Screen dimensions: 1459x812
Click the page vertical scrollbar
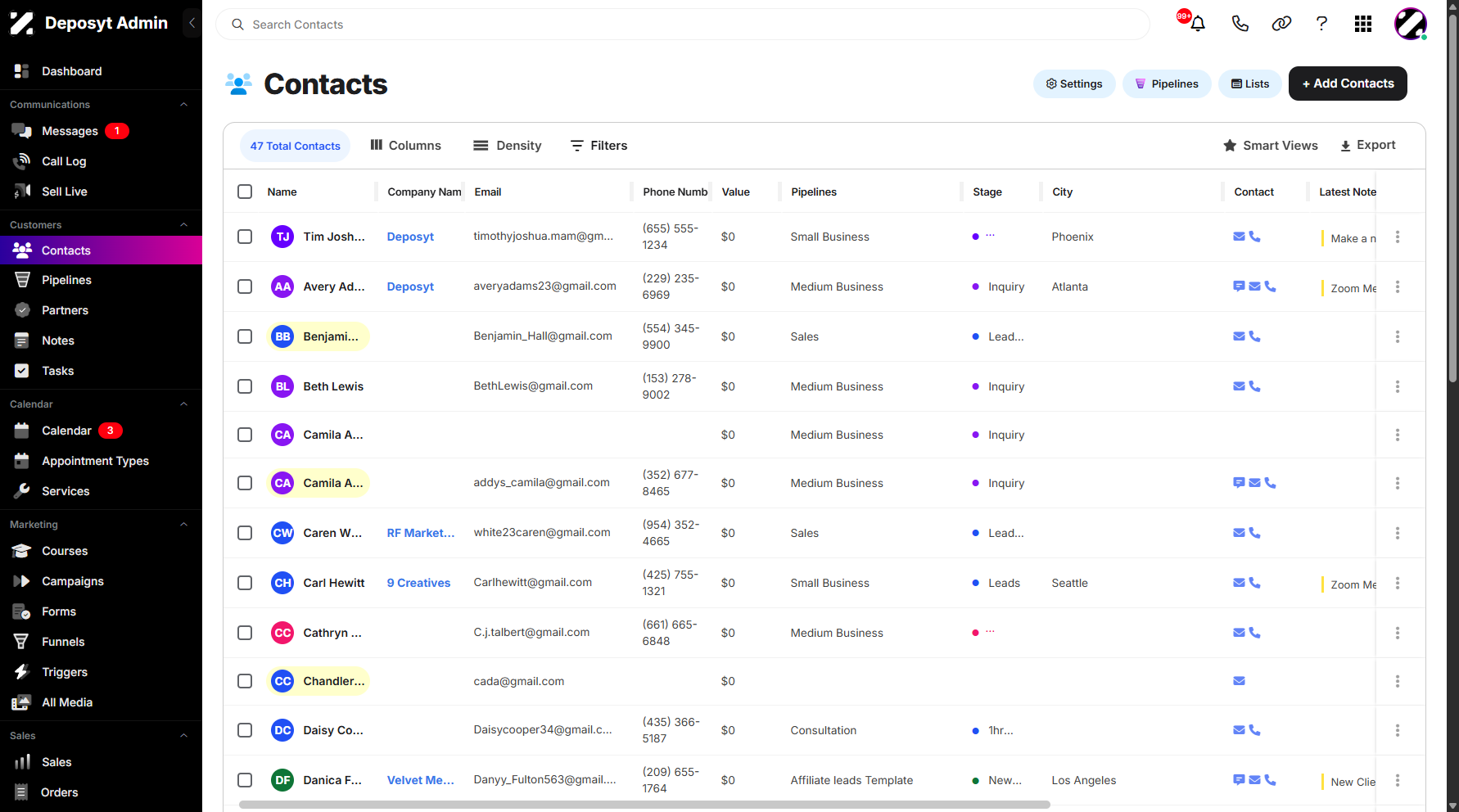pyautogui.click(x=1452, y=196)
